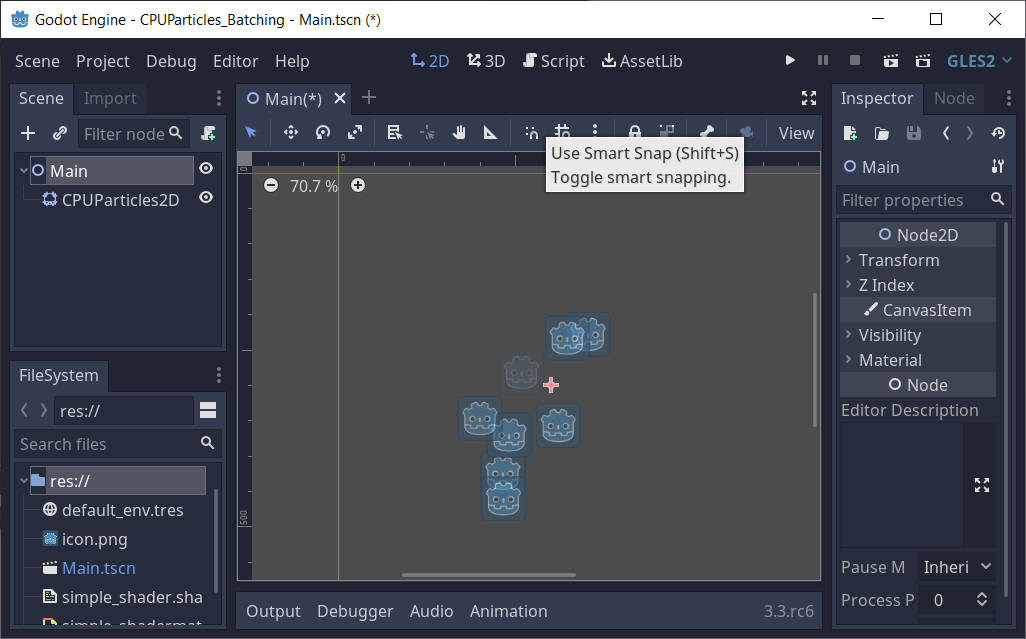Open the View menu in viewport
The height and width of the screenshot is (639, 1026).
796,133
